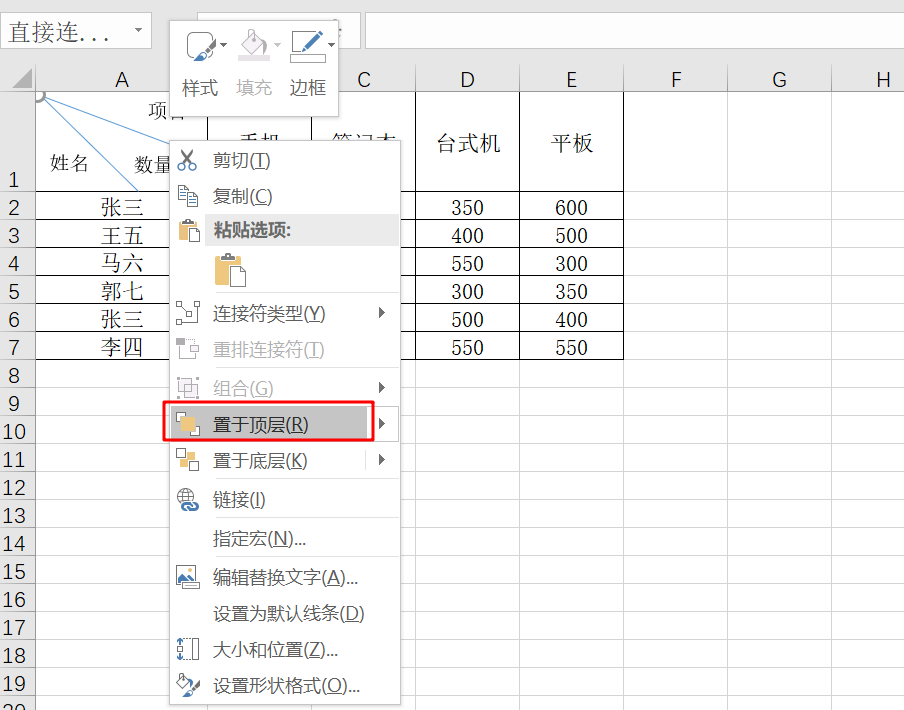Screen dimensions: 904x710
Task: Click the fill color swatch under the bucket
Action: 253,56
